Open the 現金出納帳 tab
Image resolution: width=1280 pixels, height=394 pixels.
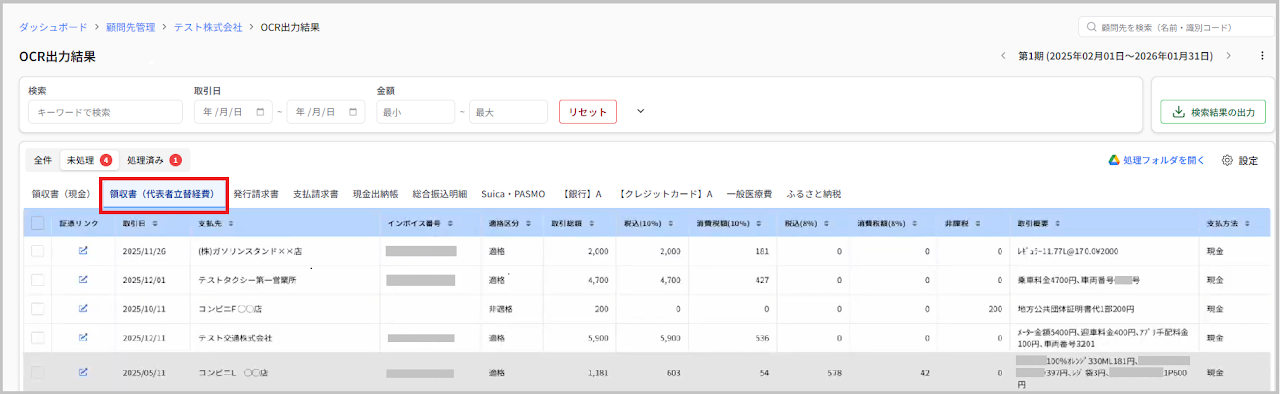(376, 194)
